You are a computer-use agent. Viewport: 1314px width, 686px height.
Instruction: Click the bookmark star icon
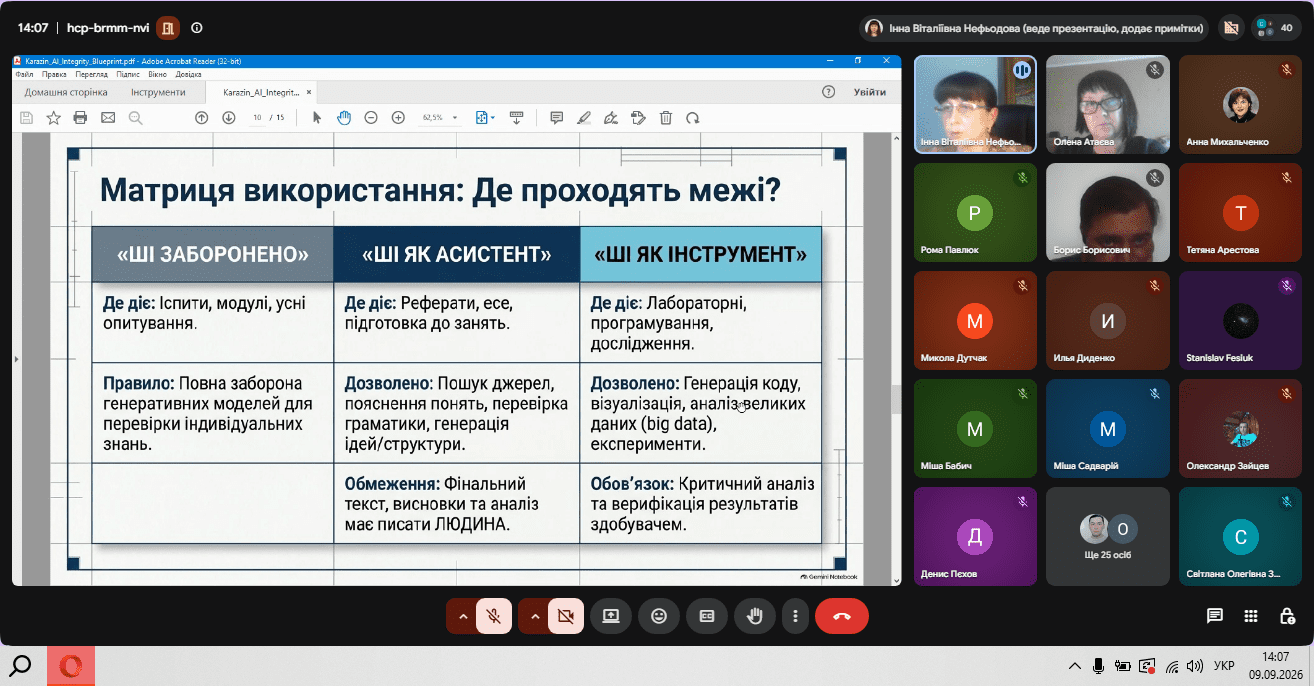point(53,118)
